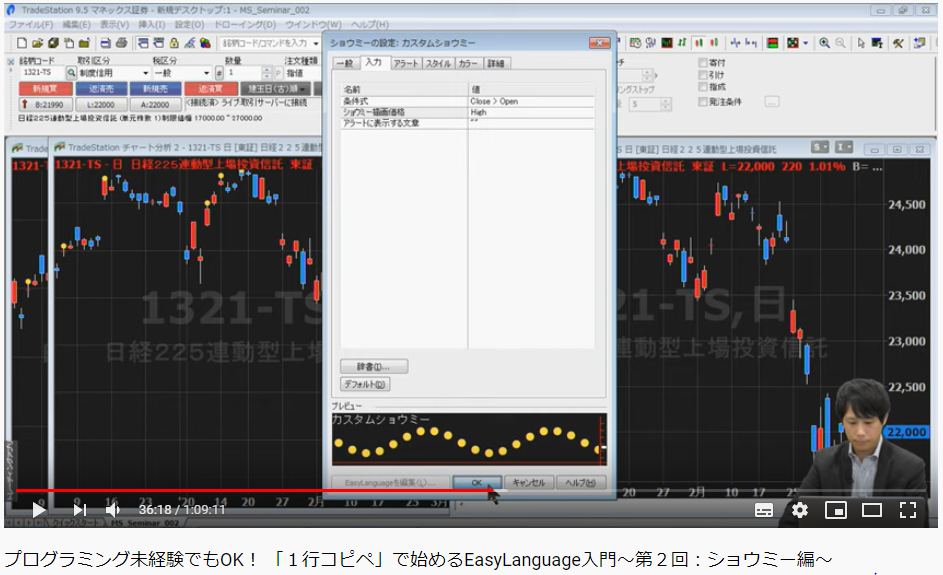Skip to next video
Image resolution: width=943 pixels, height=575 pixels.
click(79, 510)
